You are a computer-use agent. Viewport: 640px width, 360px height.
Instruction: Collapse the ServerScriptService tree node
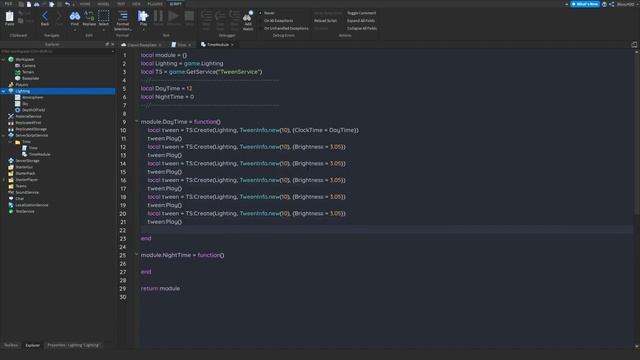coord(4,136)
